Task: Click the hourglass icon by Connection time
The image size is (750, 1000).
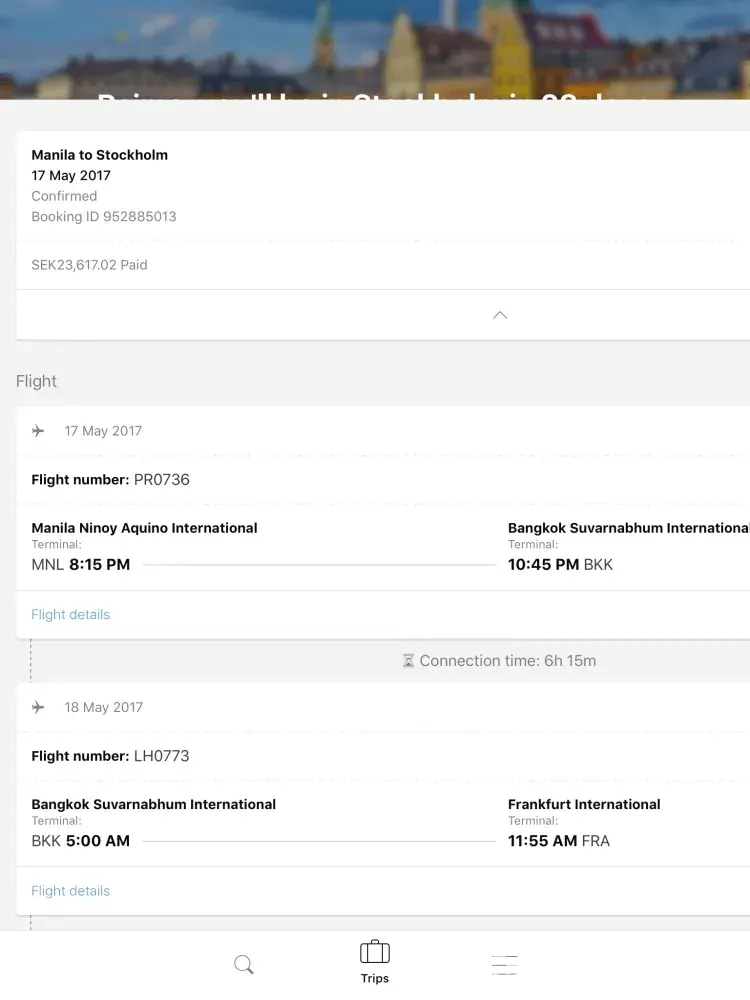Action: 408,661
